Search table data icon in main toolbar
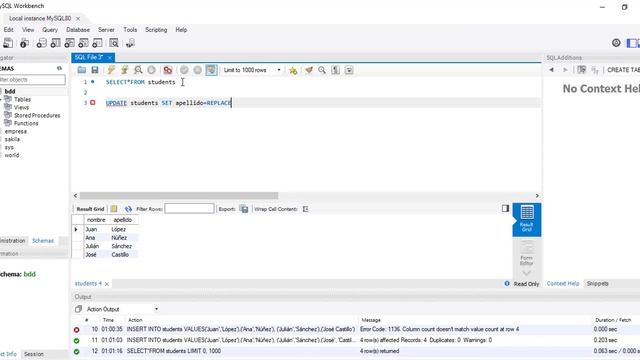The width and height of the screenshot is (640, 360). [114, 43]
